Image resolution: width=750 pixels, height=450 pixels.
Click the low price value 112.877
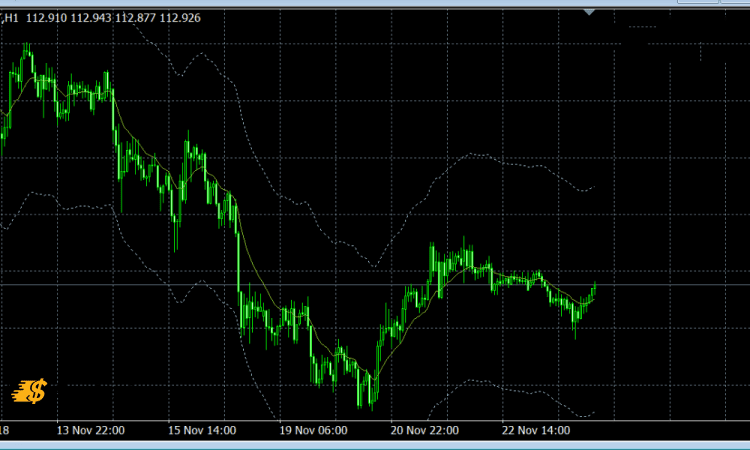(x=135, y=18)
